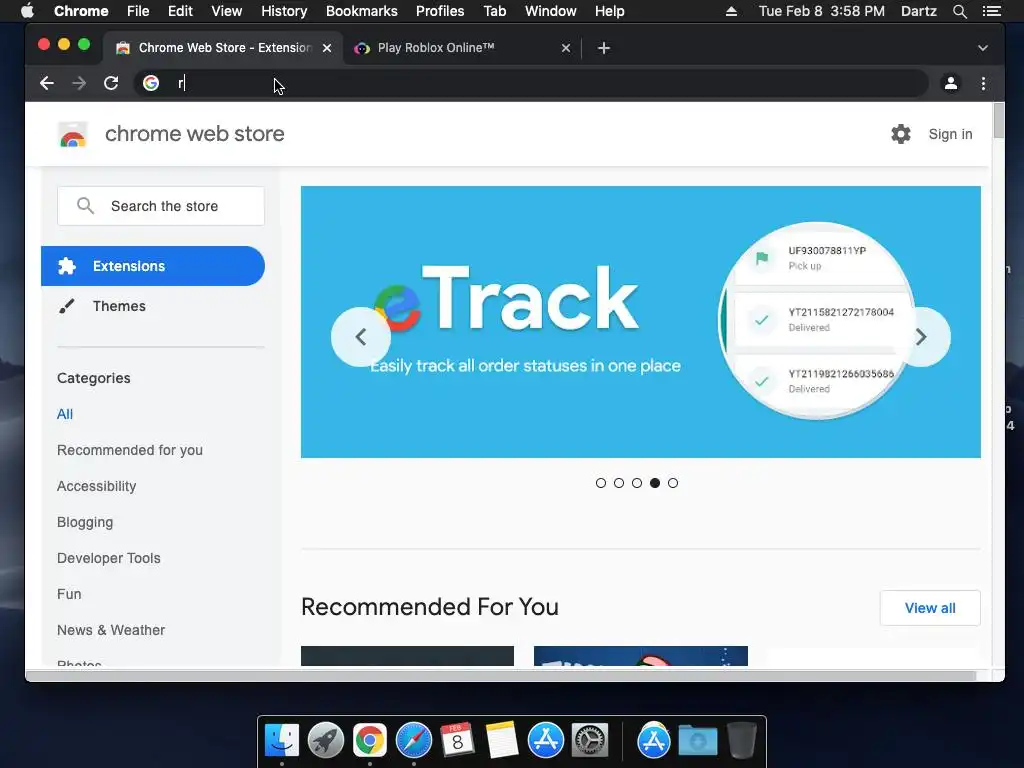This screenshot has width=1024, height=768.
Task: Open the Tab menu
Action: pos(494,11)
